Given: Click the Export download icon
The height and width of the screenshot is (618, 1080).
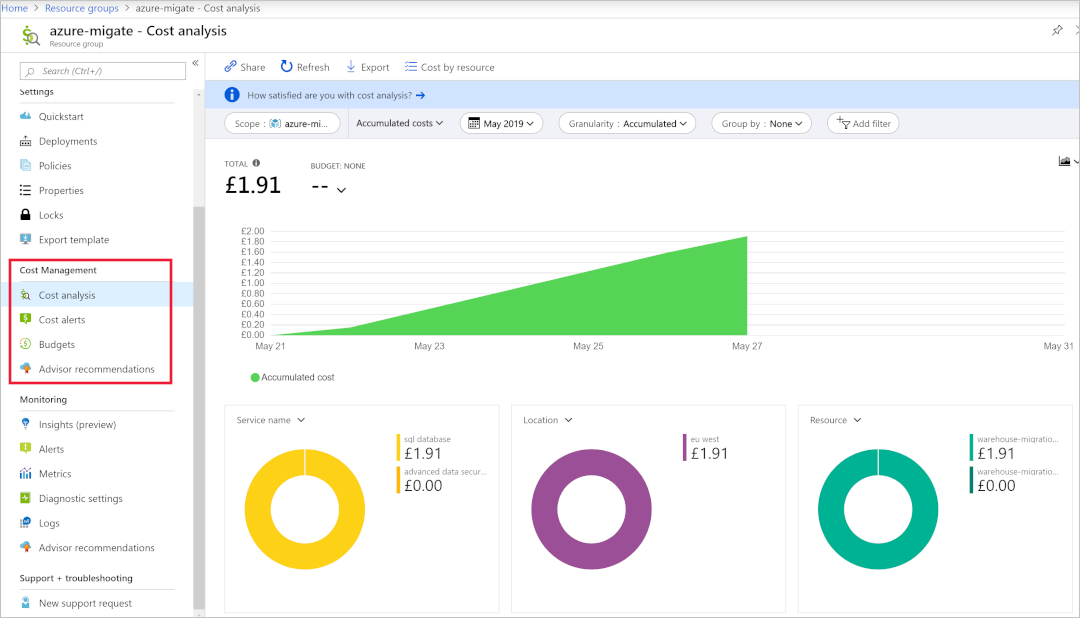Looking at the screenshot, I should coord(351,67).
